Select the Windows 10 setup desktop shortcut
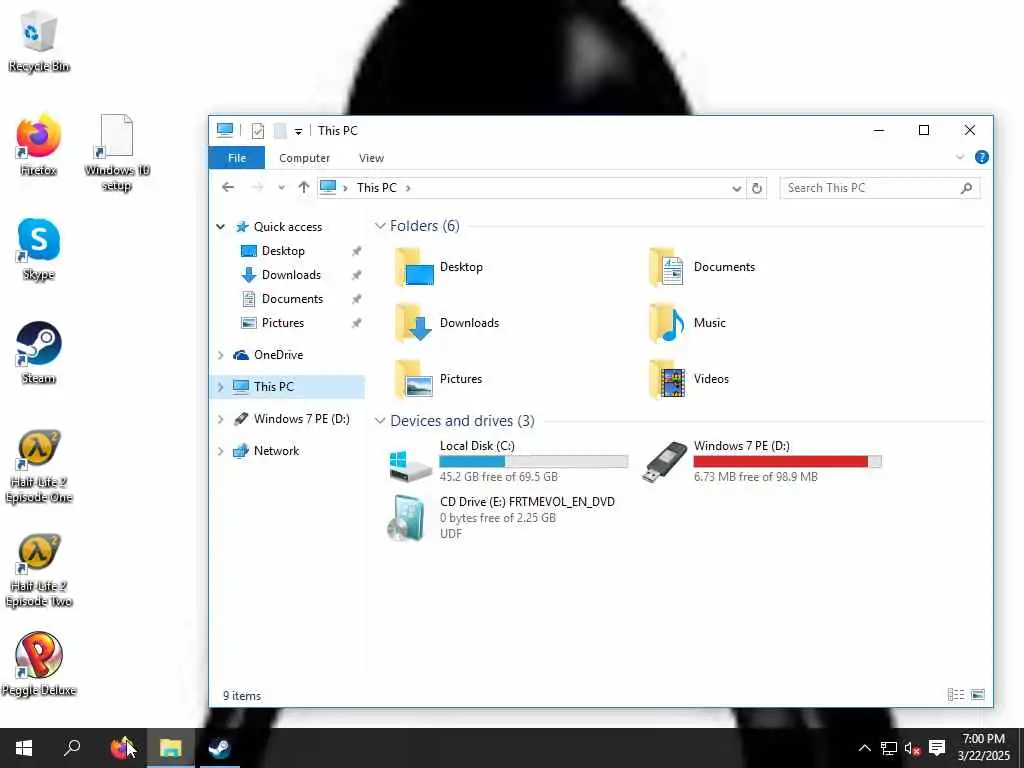The image size is (1024, 768). click(x=117, y=153)
